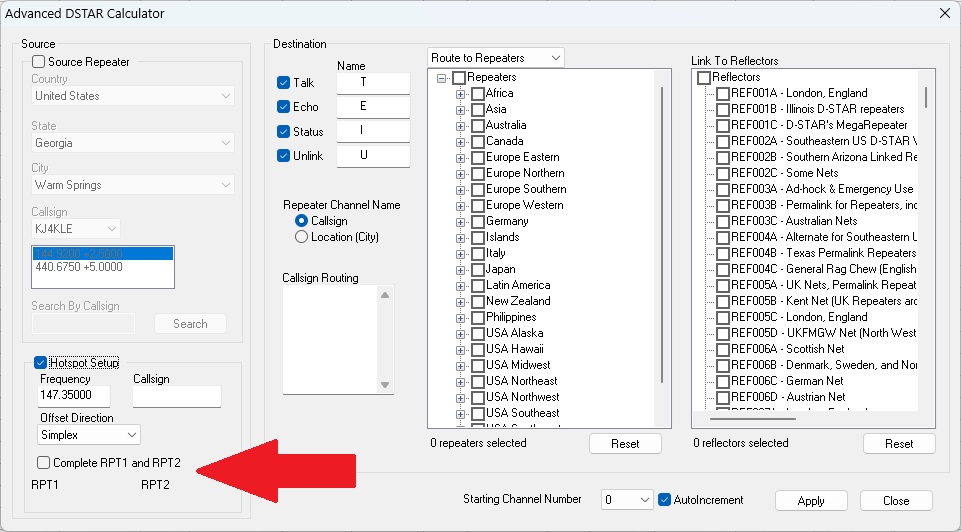This screenshot has height=532, width=961.
Task: Click the Talk Name field
Action: [373, 83]
